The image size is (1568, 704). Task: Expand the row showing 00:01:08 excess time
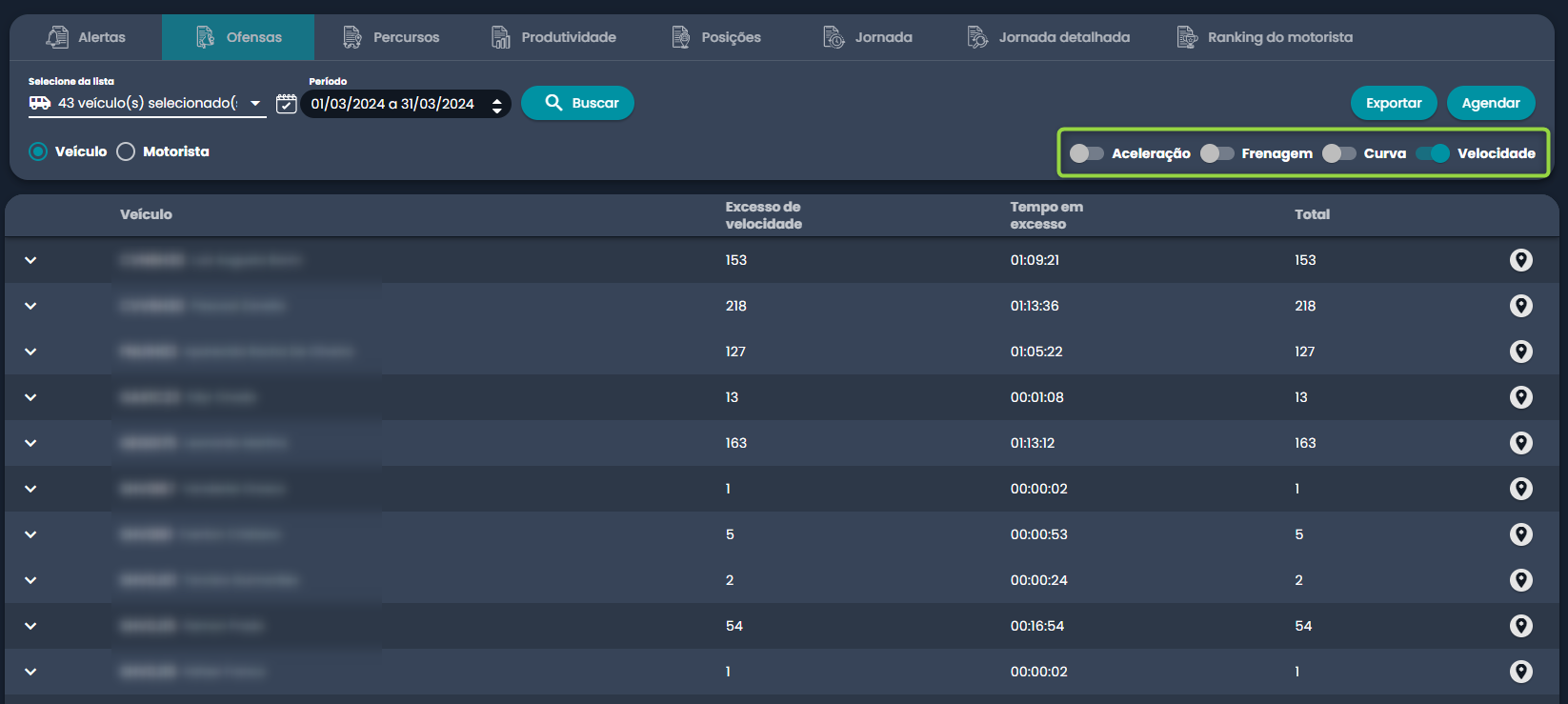(x=30, y=397)
